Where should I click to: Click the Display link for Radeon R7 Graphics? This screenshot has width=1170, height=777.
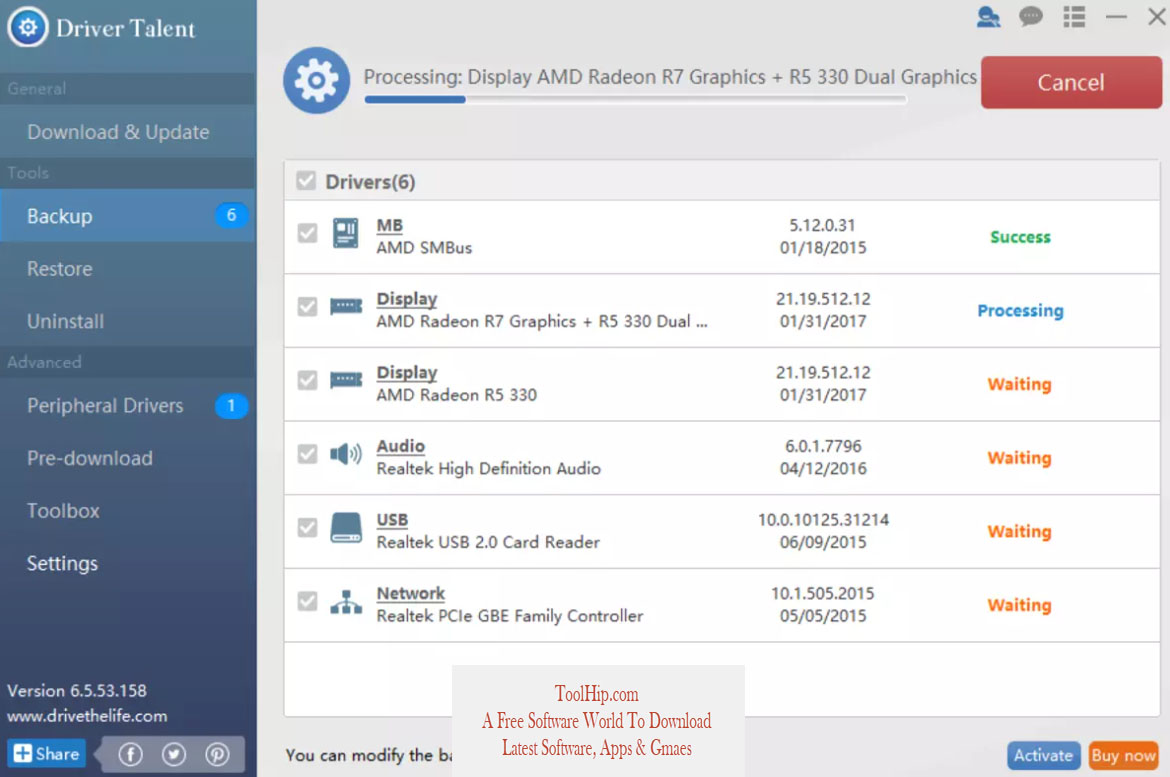(407, 299)
